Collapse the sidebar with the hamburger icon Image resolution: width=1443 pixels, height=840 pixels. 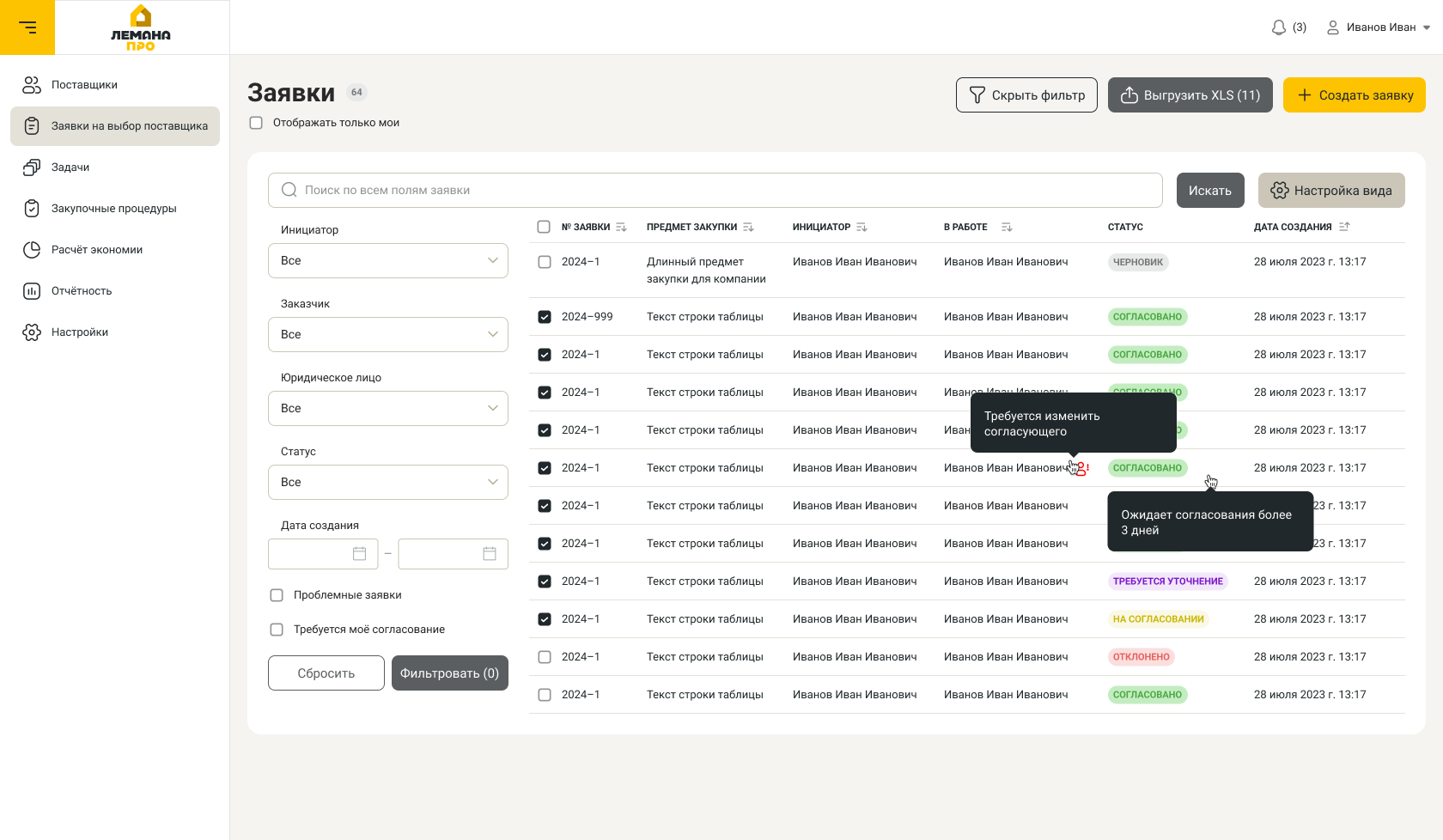tap(27, 27)
